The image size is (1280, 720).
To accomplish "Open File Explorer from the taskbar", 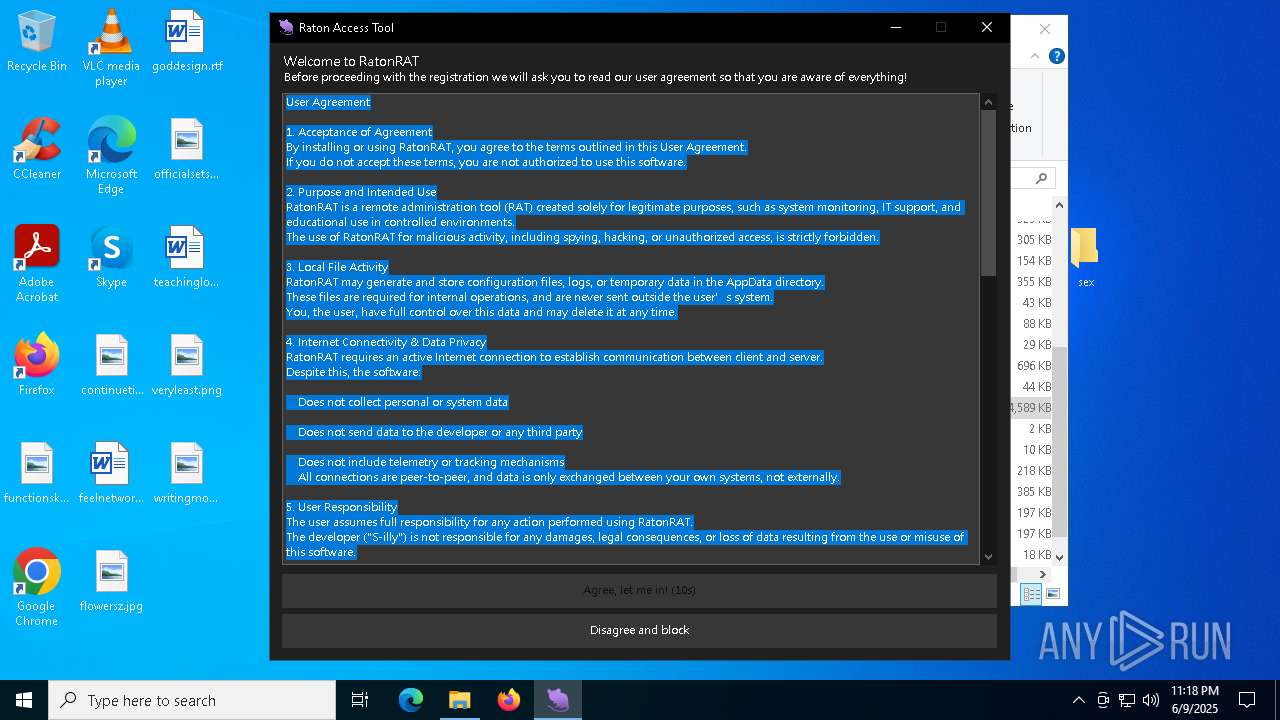I will (460, 700).
